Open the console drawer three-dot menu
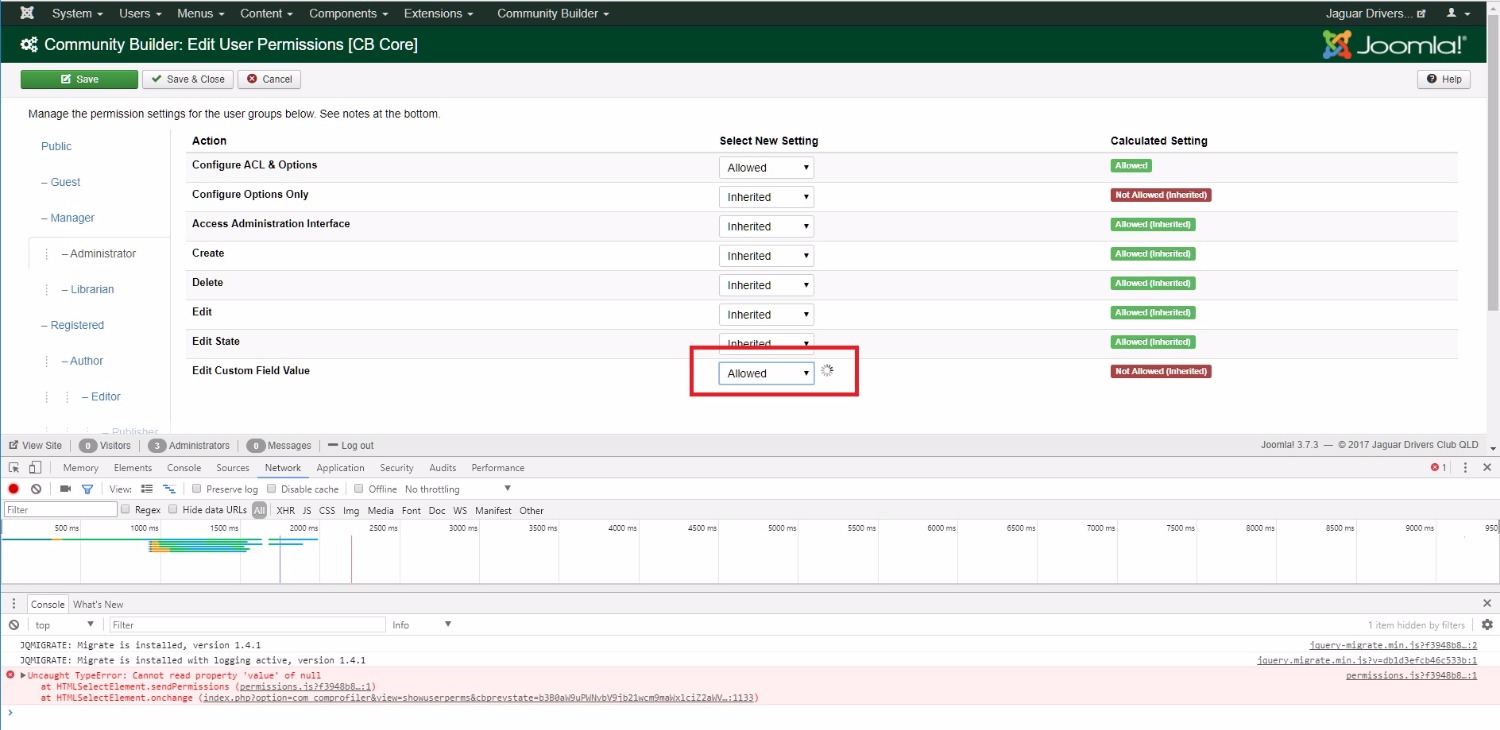Image resolution: width=1500 pixels, height=730 pixels. coord(14,604)
